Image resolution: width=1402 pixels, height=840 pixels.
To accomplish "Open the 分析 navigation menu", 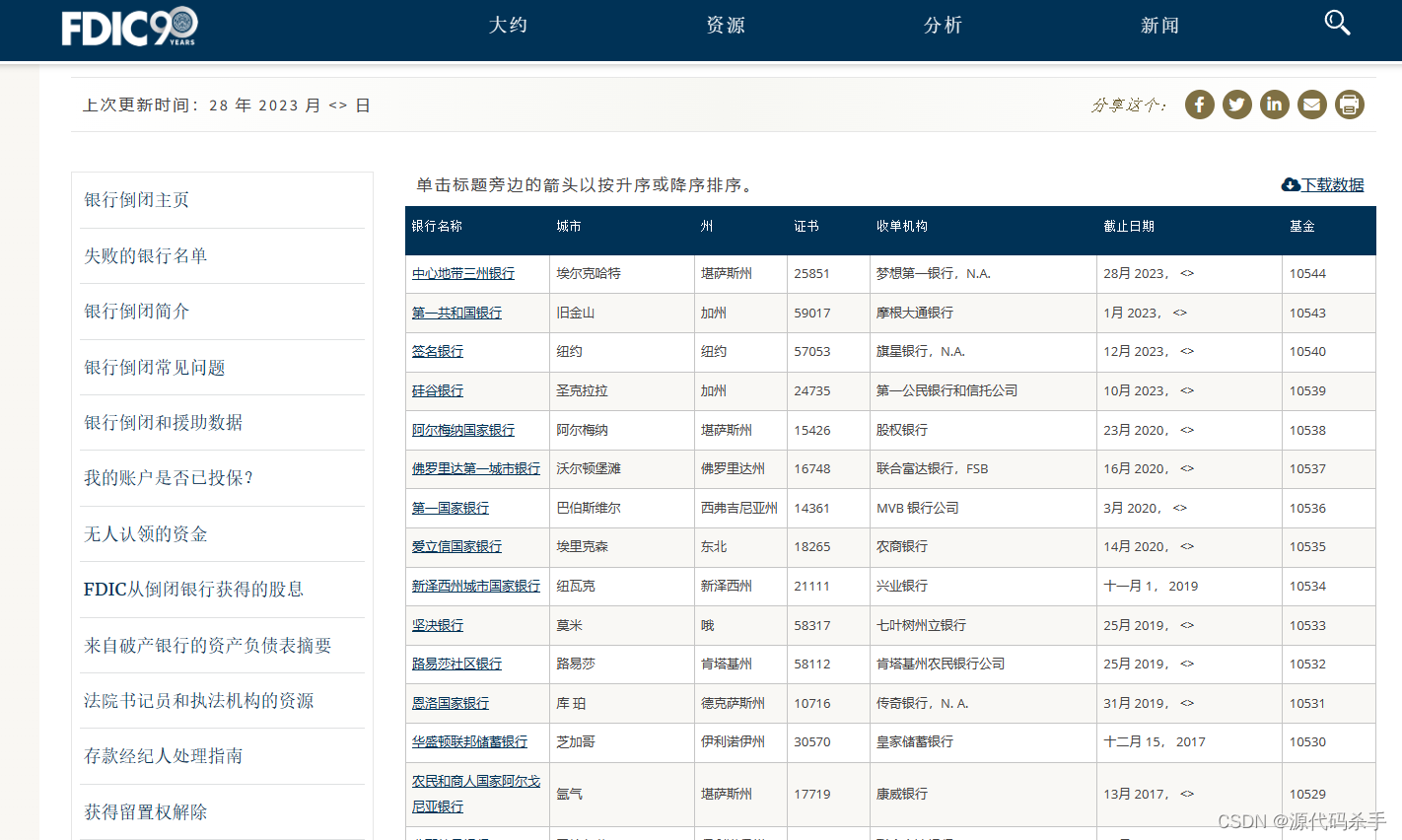I will click(943, 25).
